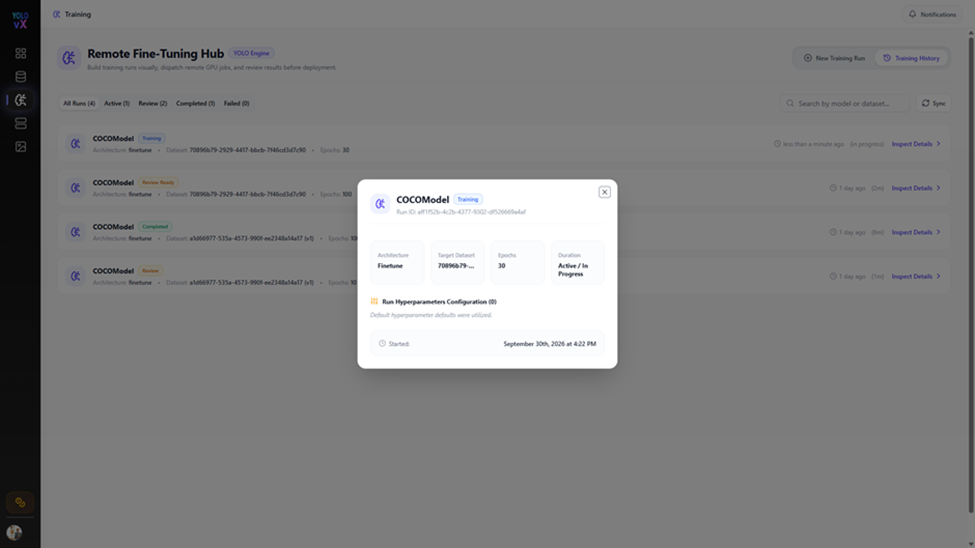The width and height of the screenshot is (975, 548).
Task: Click the yellow coins icon in sidebar
Action: click(x=20, y=502)
